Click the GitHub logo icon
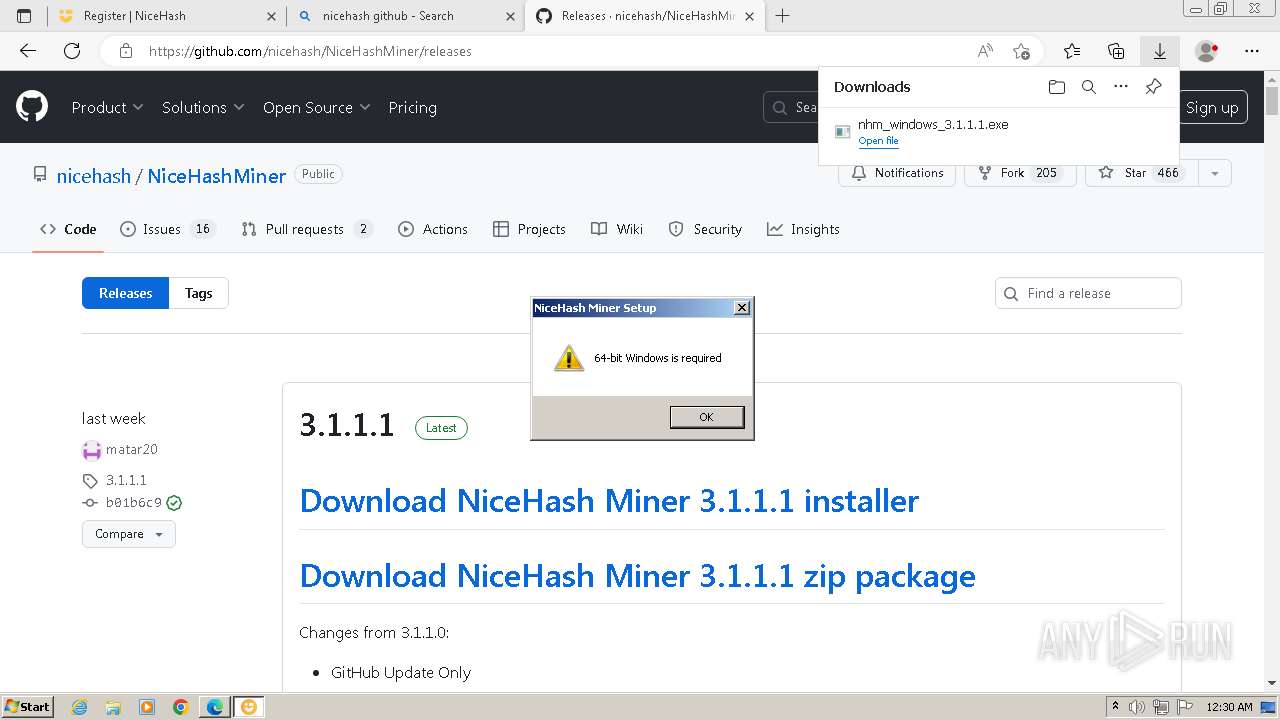Screen dimensions: 1280x720 [x=32, y=107]
